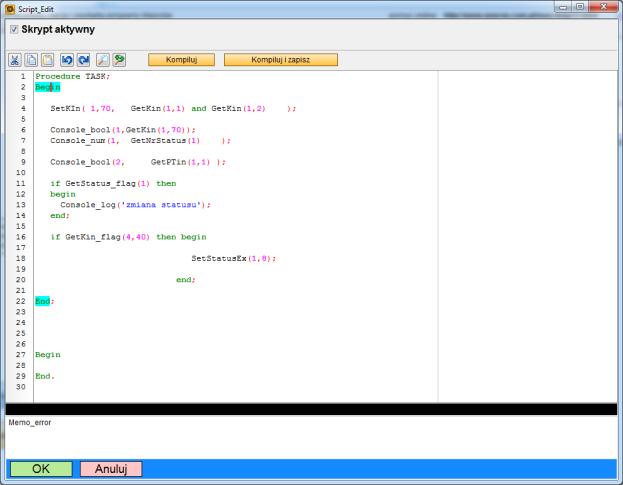623x485 pixels.
Task: Toggle the Skrypt aktywny checkbox
Action: [x=14, y=29]
